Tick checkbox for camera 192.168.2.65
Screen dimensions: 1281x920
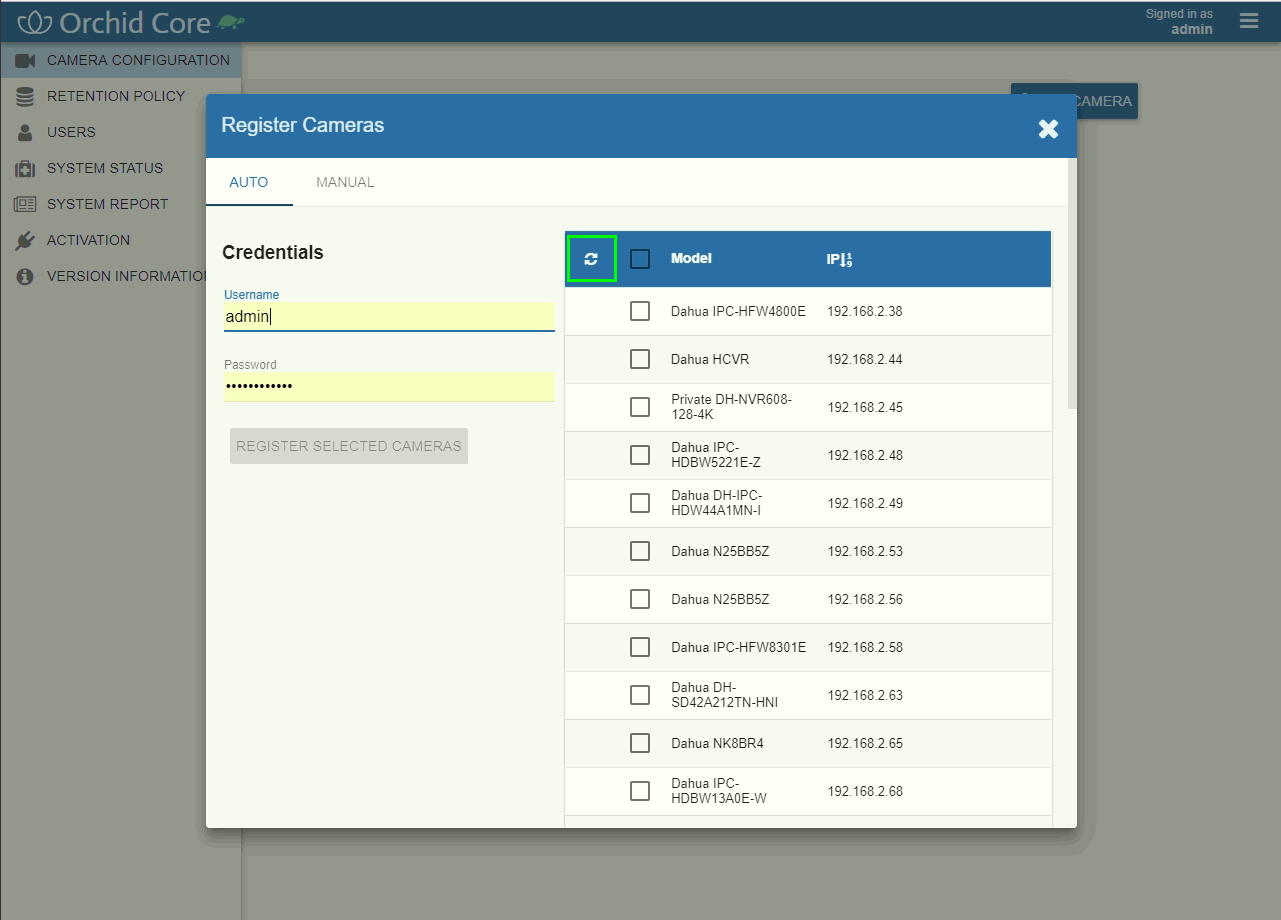[x=640, y=743]
